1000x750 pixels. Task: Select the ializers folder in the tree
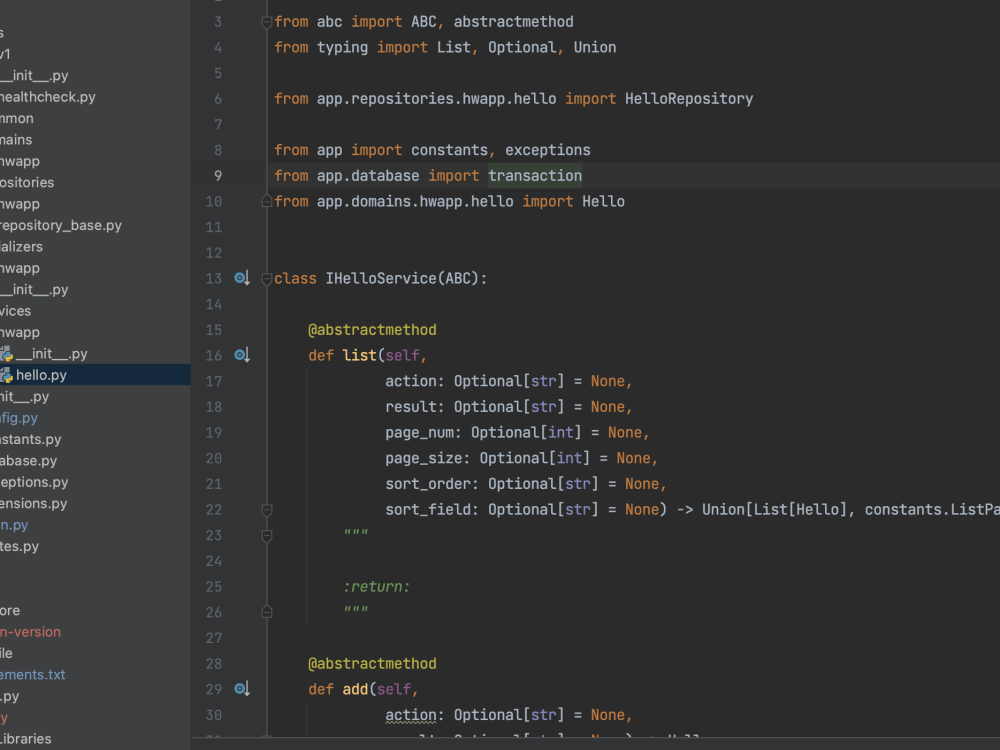[x=21, y=246]
